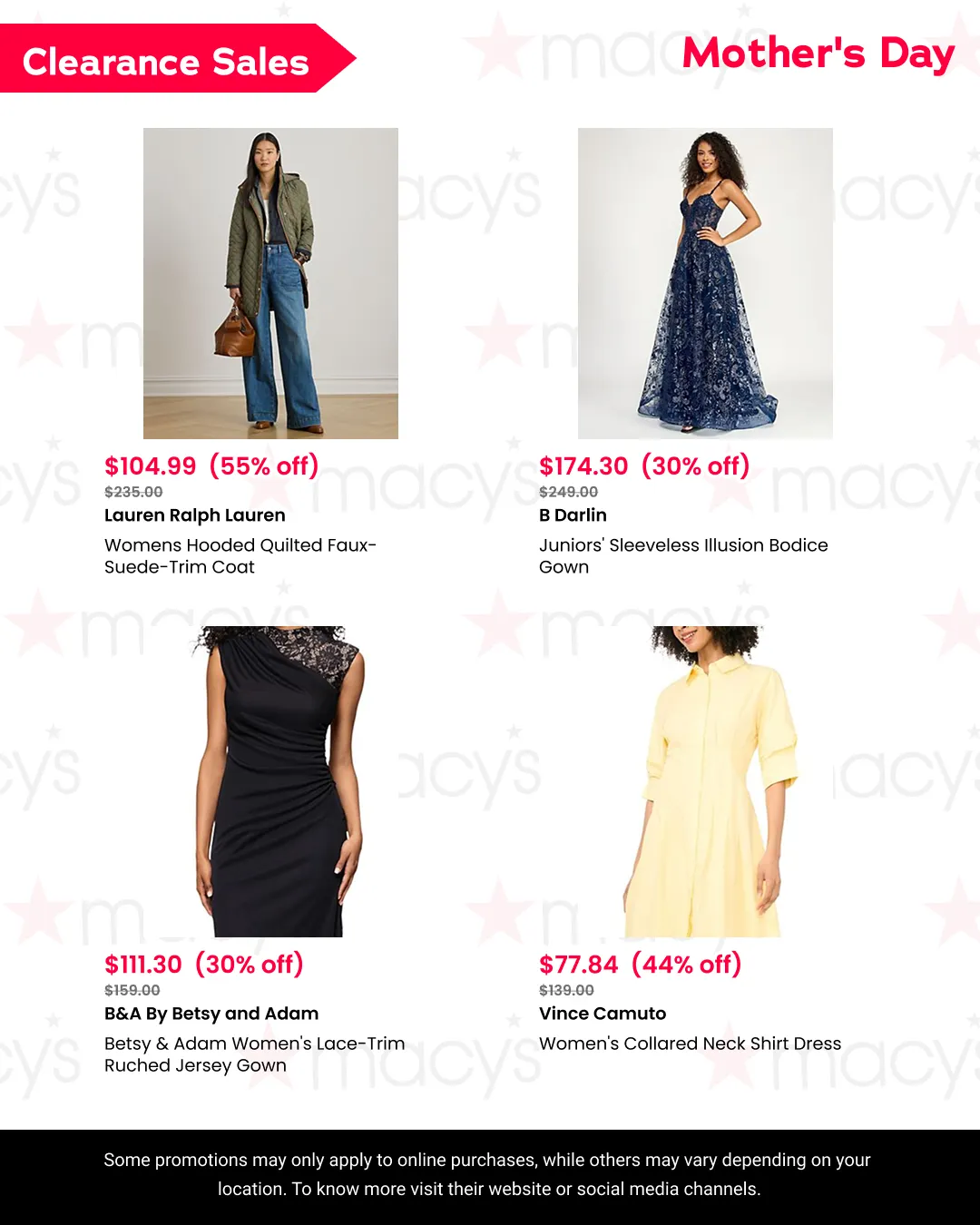
Task: Click the $174.30 sale price
Action: click(583, 466)
